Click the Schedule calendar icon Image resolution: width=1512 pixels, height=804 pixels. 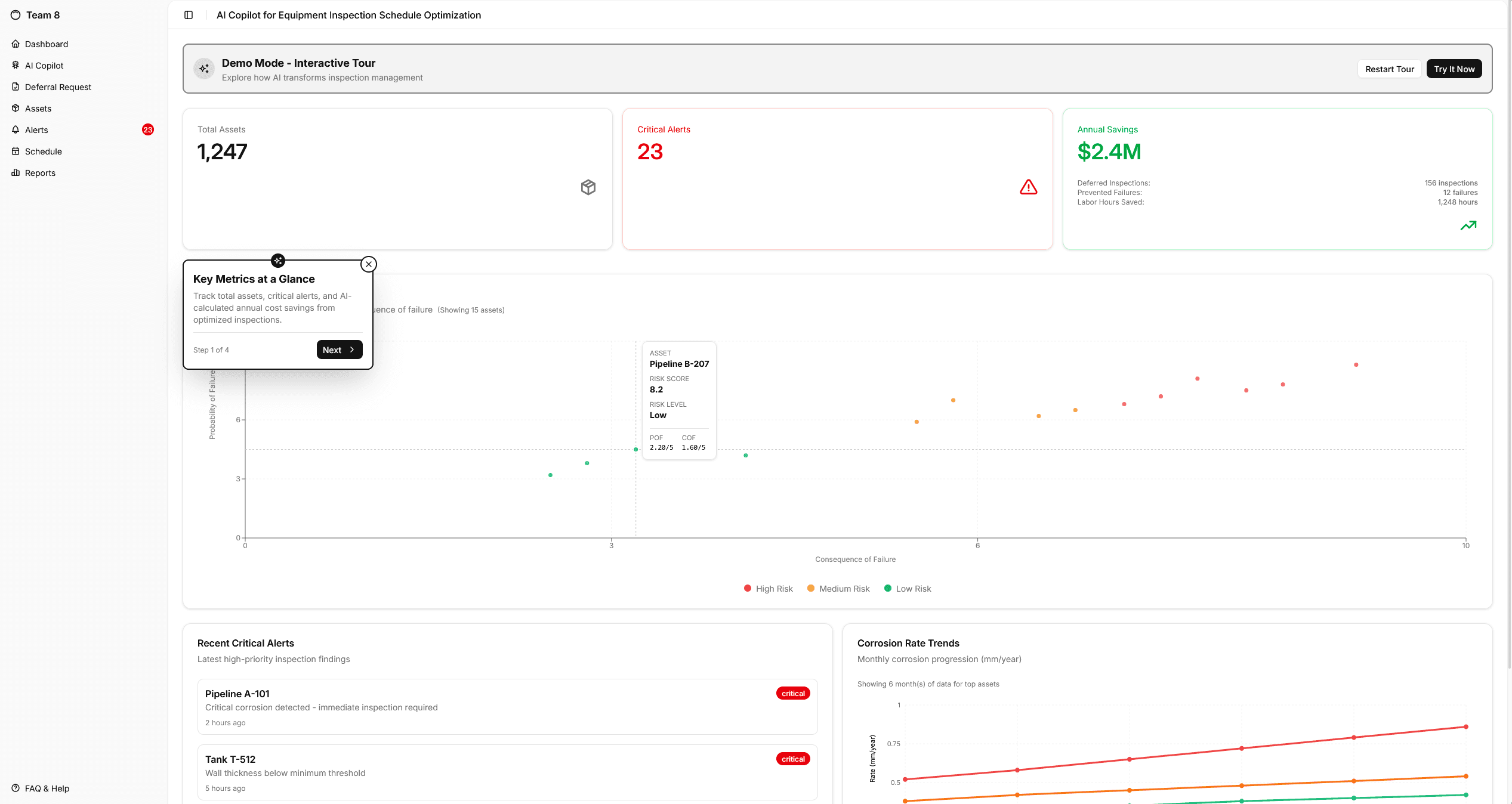tap(16, 151)
